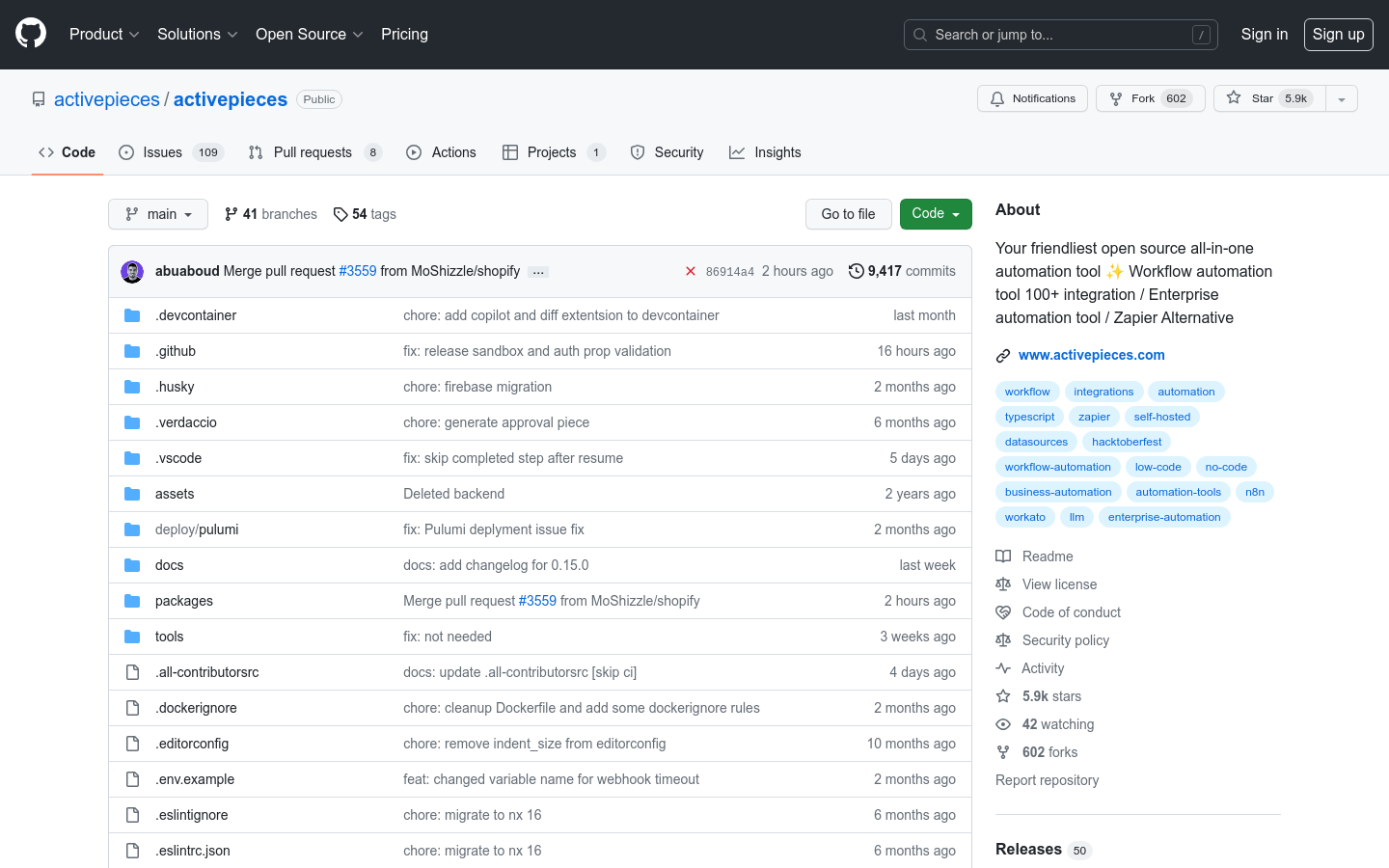Viewport: 1389px width, 868px height.
Task: Select the workflow topic tag
Action: tap(1027, 392)
